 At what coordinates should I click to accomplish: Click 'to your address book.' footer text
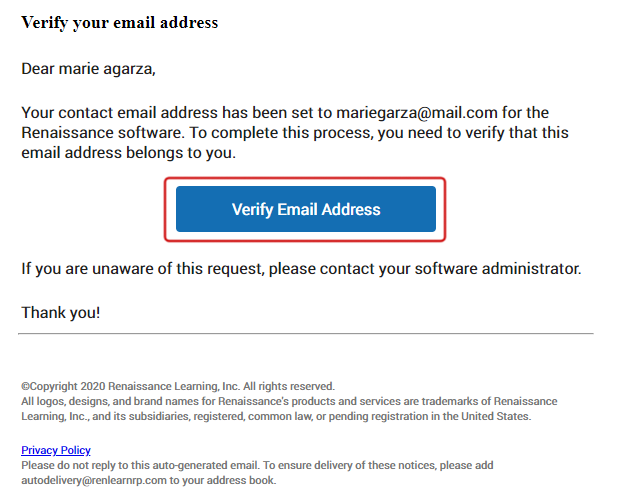pyautogui.click(x=222, y=480)
